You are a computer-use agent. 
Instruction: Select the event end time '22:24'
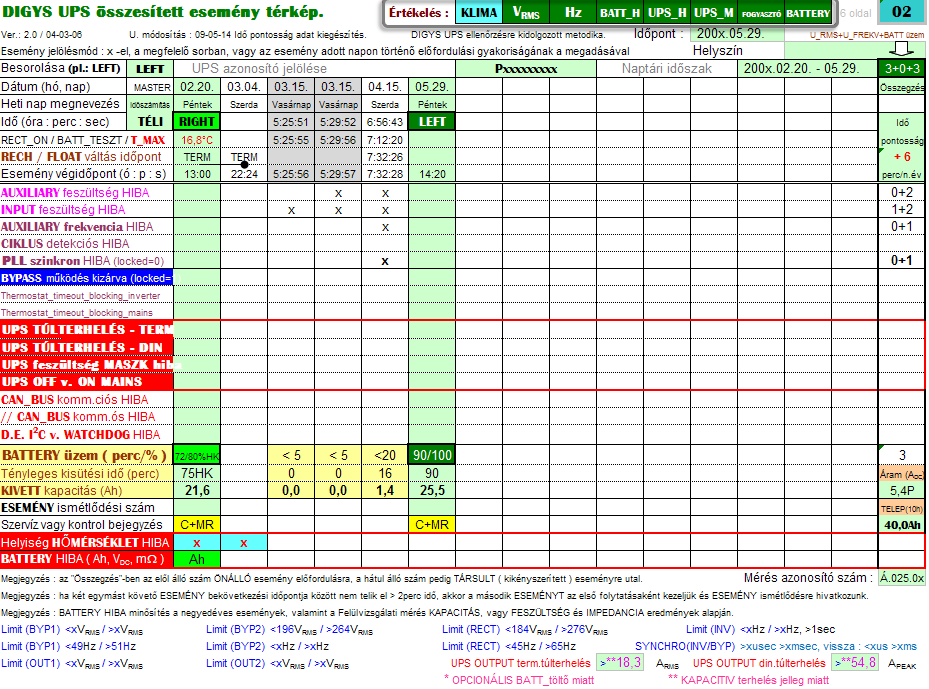[x=244, y=174]
